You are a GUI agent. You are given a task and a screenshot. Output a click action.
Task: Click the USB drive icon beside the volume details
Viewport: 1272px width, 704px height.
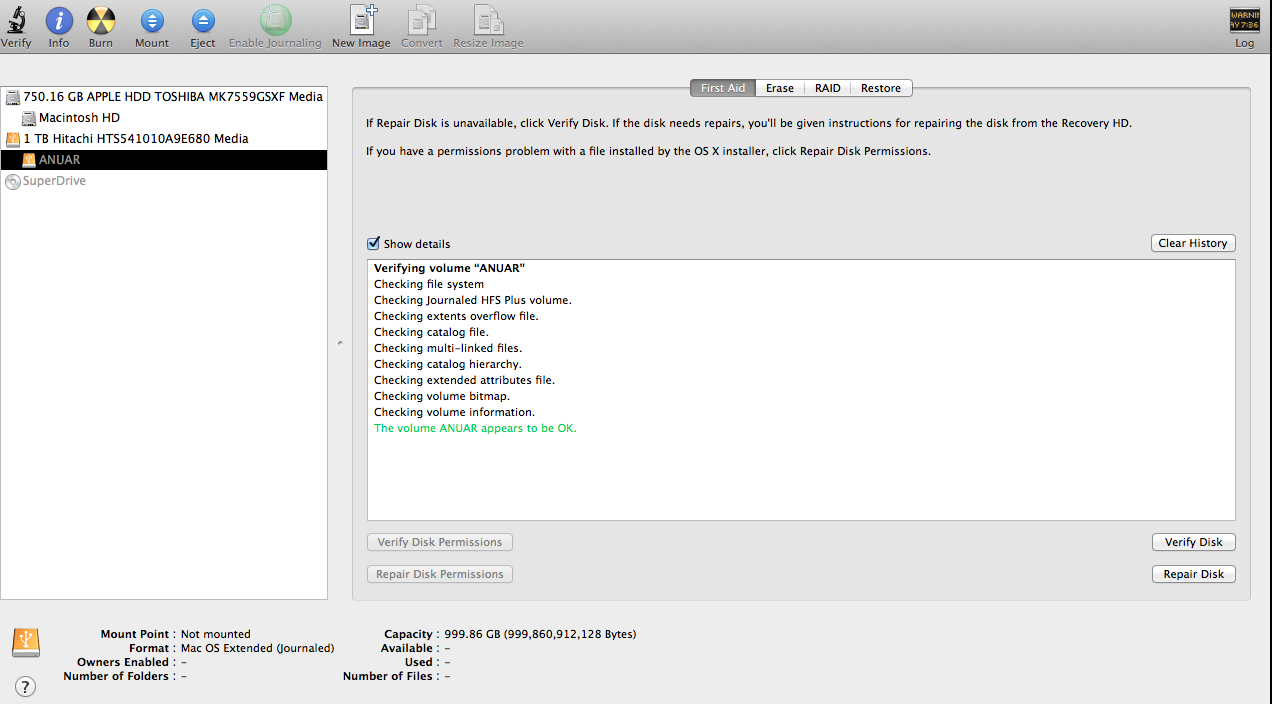pos(26,642)
